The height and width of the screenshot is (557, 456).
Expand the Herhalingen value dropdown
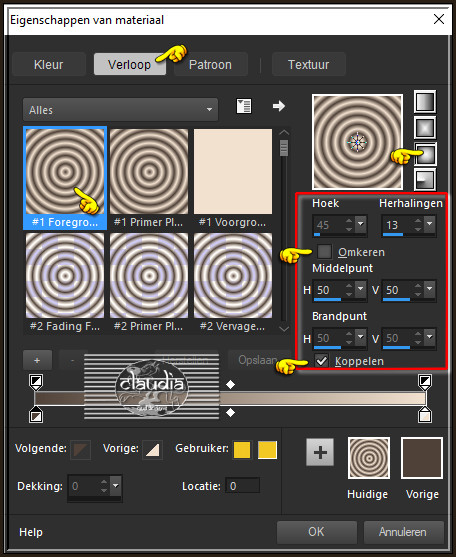[x=430, y=224]
